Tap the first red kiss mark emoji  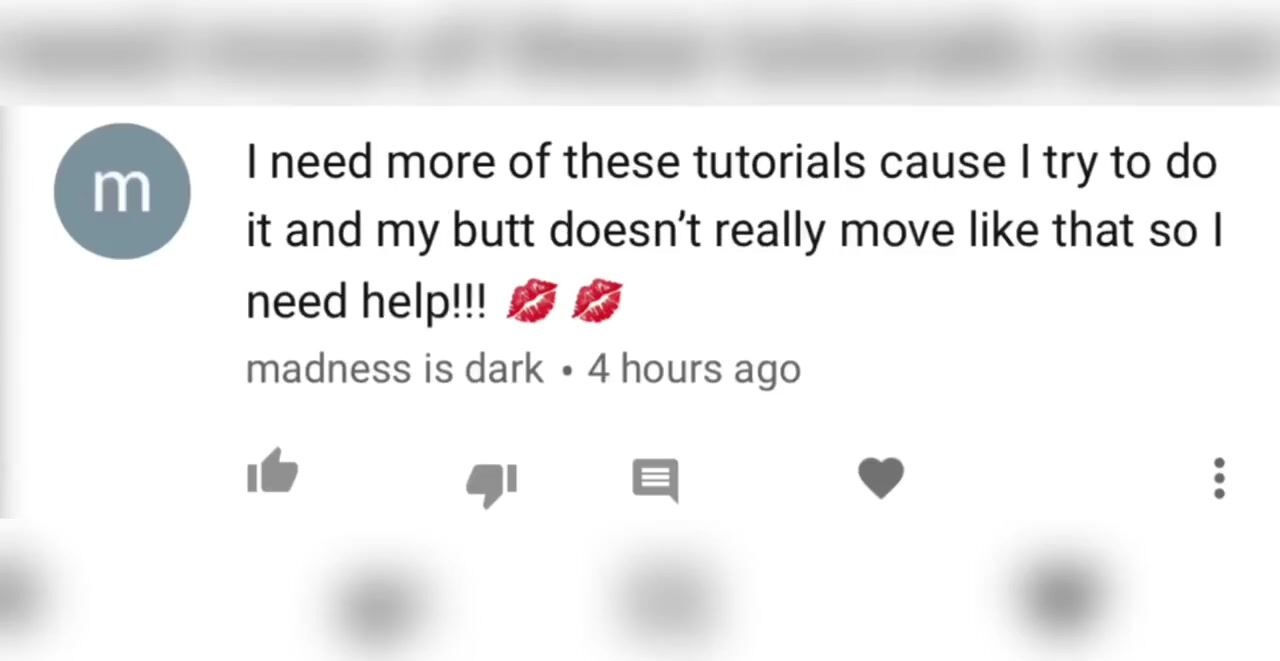(x=531, y=301)
